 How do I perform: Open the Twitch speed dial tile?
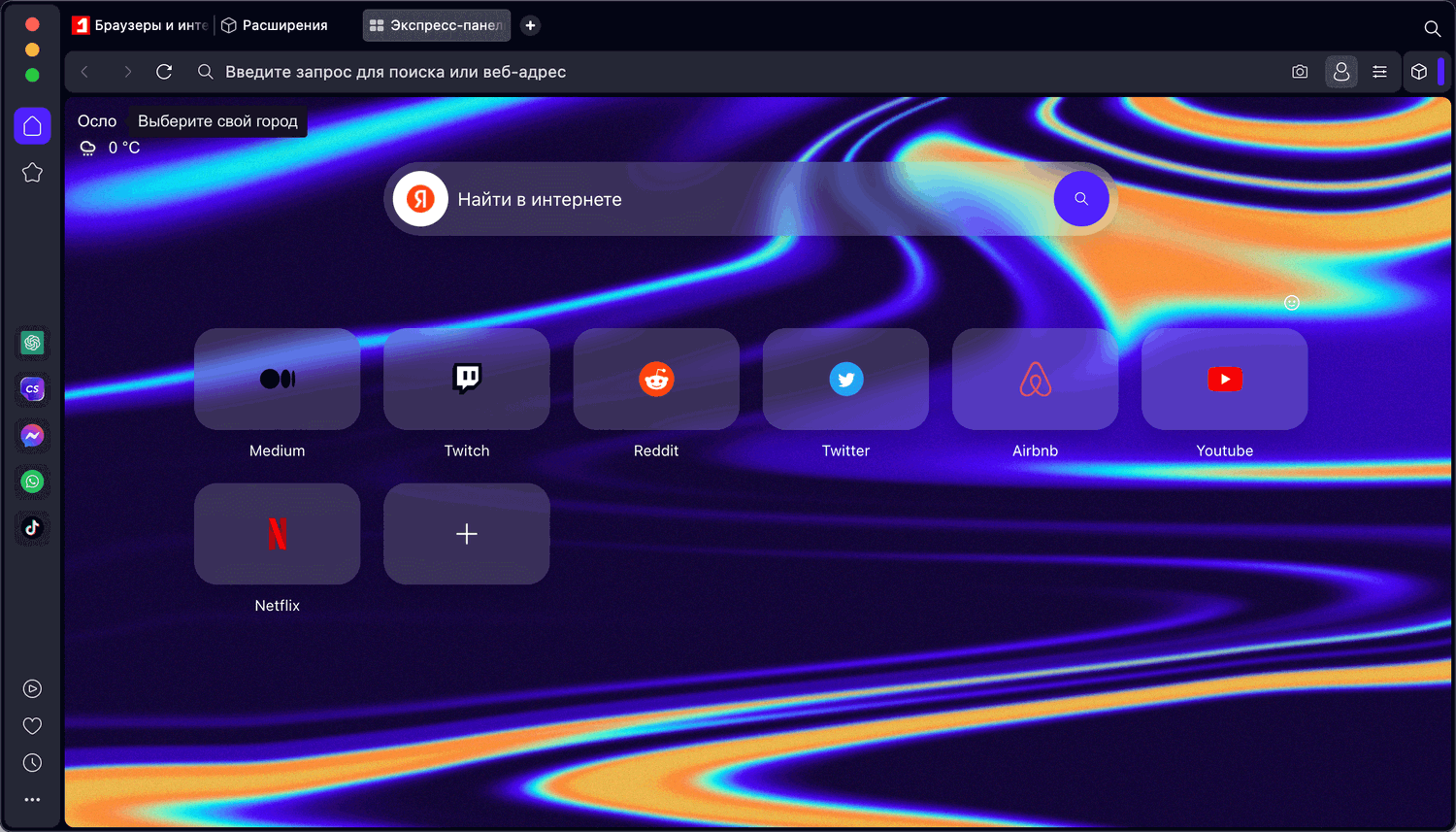(467, 379)
